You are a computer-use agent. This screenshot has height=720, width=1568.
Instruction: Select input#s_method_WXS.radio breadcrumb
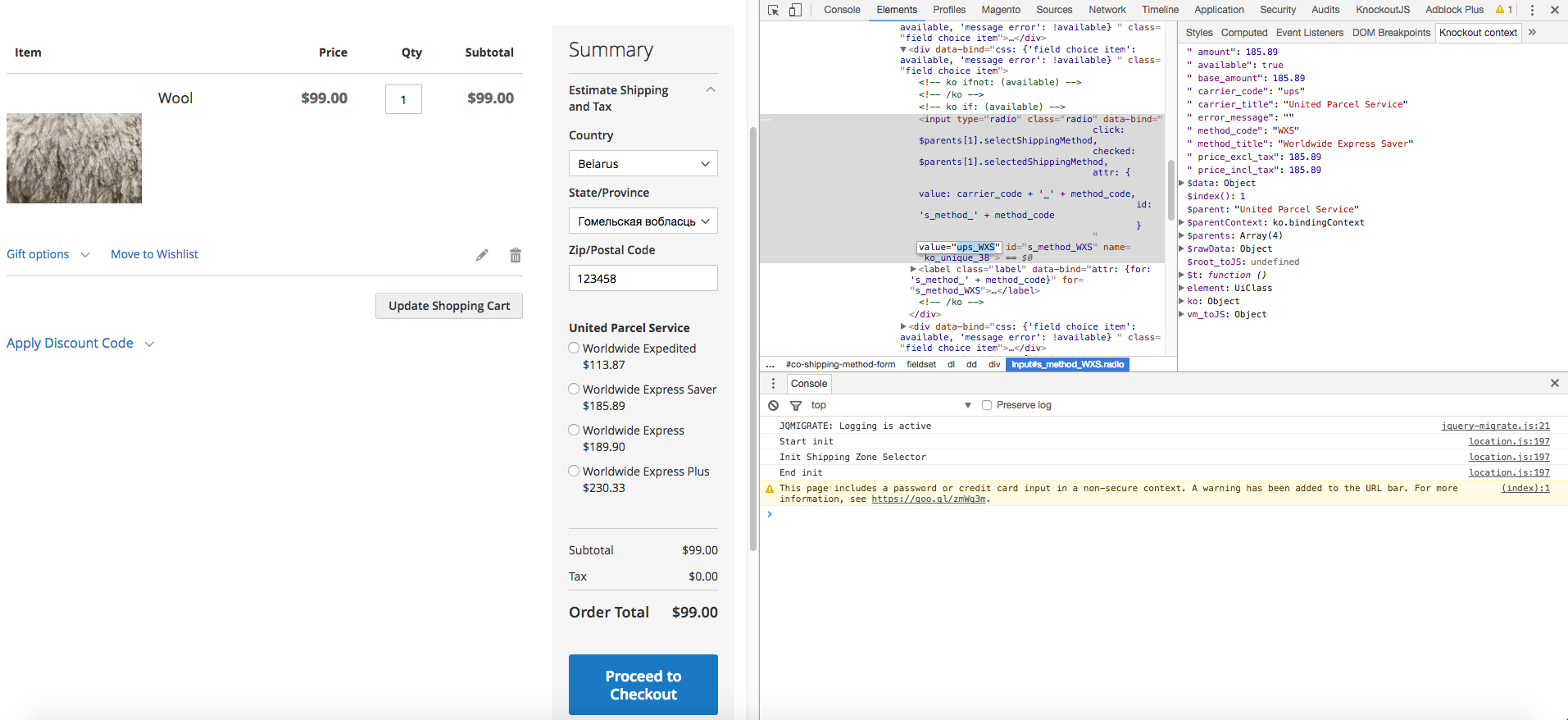[1067, 365]
